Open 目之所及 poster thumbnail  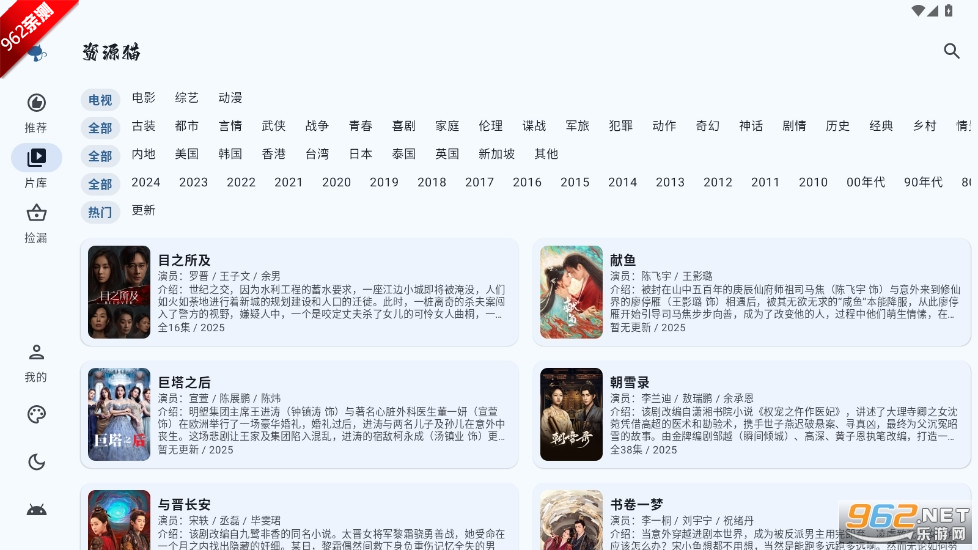[x=119, y=292]
